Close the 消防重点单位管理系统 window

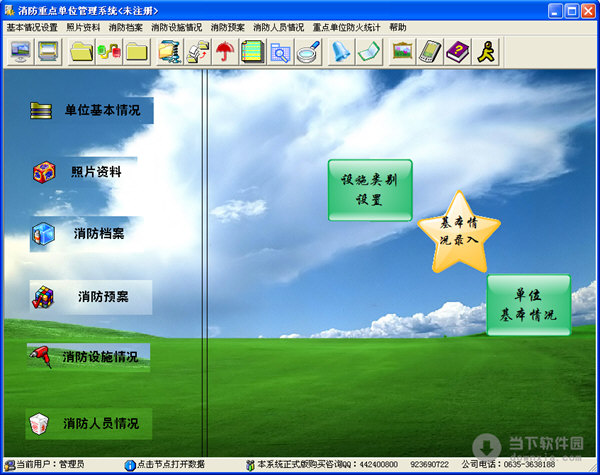pos(589,11)
